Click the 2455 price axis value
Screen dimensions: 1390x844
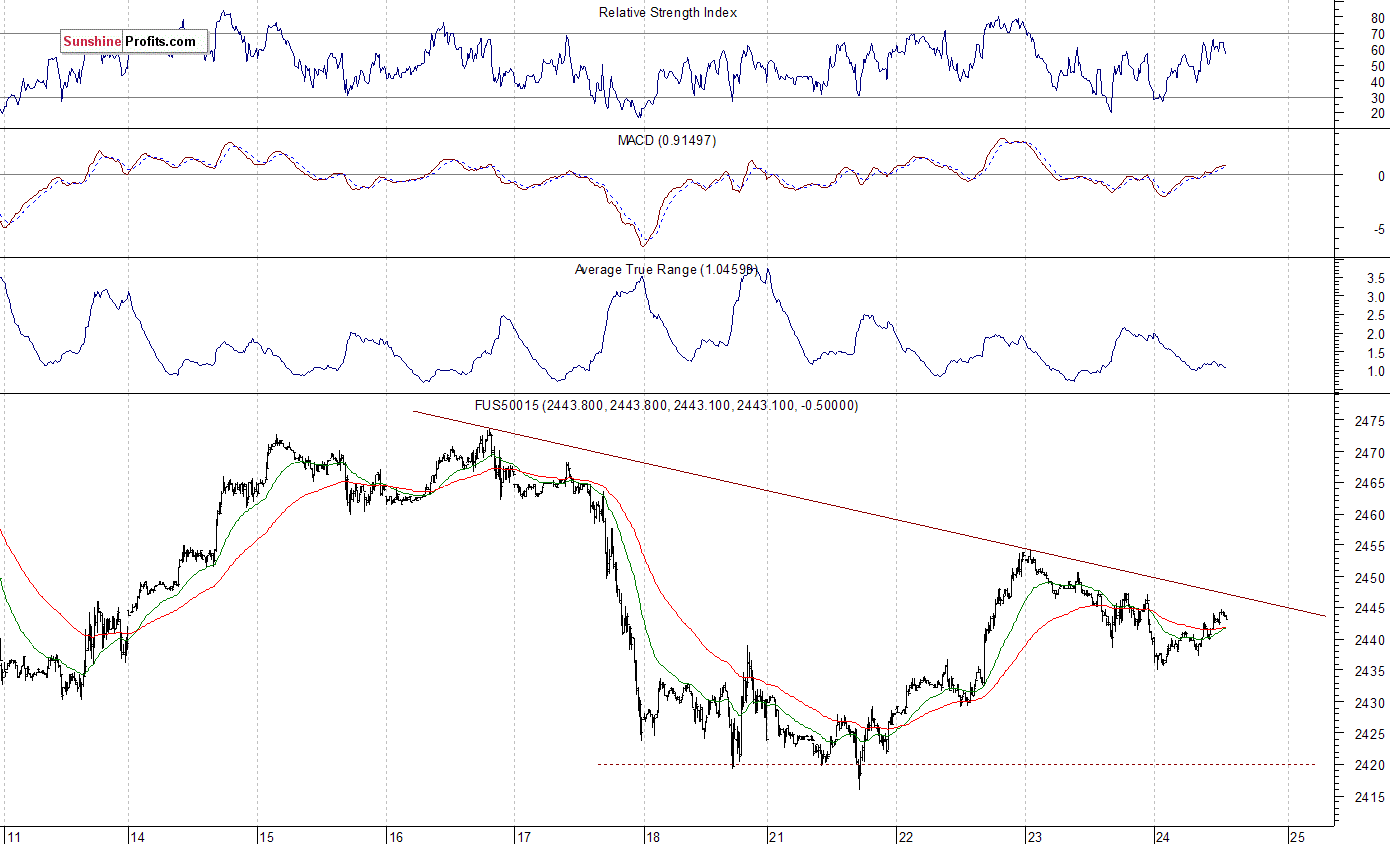1372,547
